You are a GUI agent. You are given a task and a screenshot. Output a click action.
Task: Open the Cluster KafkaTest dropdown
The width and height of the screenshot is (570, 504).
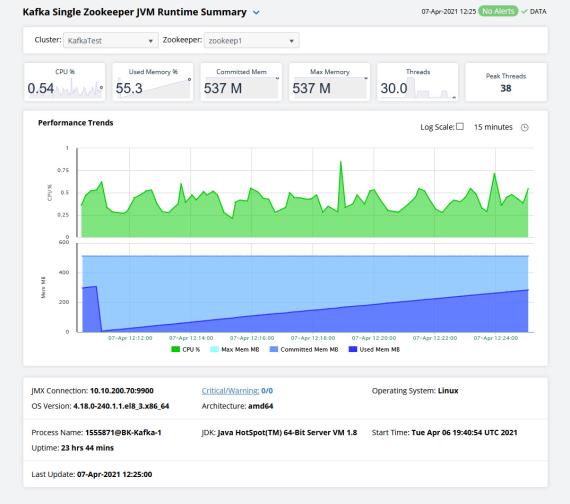pyautogui.click(x=111, y=40)
